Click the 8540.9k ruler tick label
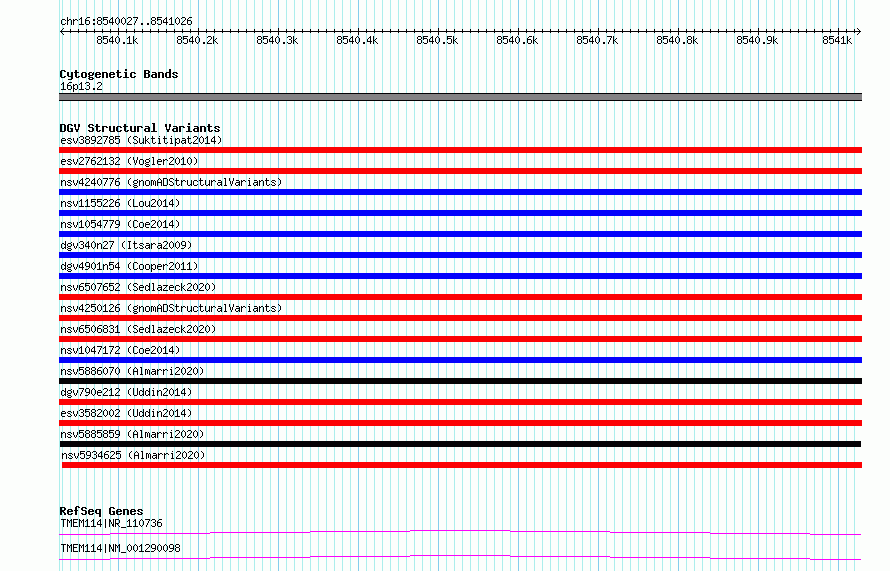Image resolution: width=890 pixels, height=571 pixels. pyautogui.click(x=757, y=40)
